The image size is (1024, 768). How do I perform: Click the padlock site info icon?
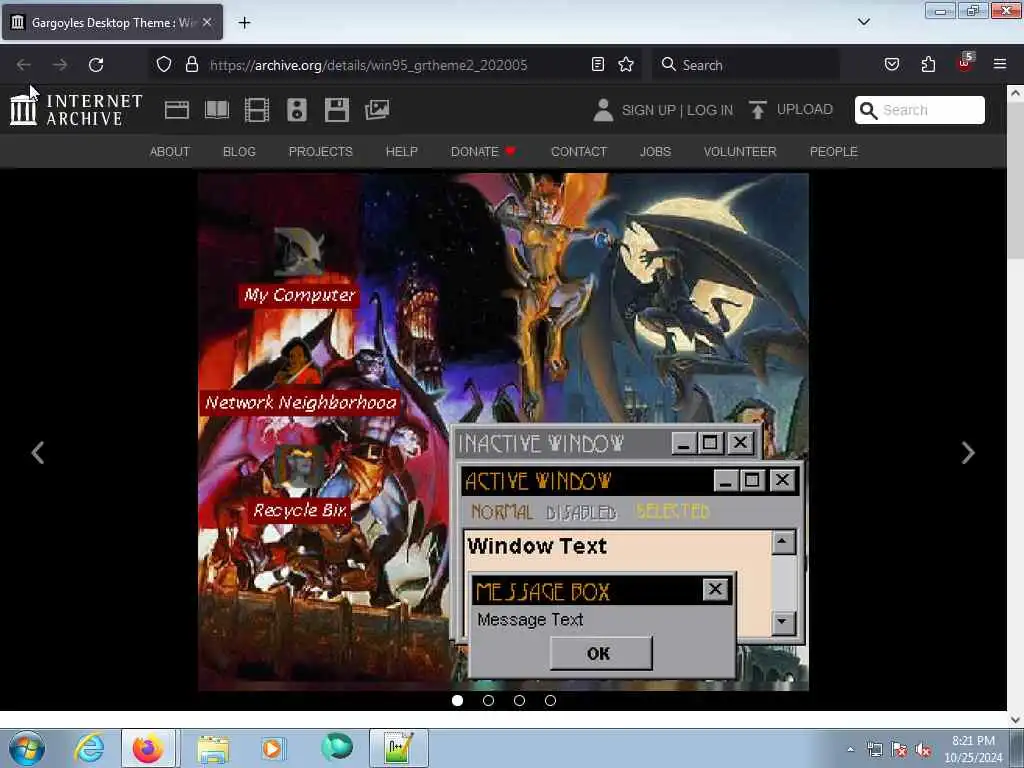tap(191, 64)
